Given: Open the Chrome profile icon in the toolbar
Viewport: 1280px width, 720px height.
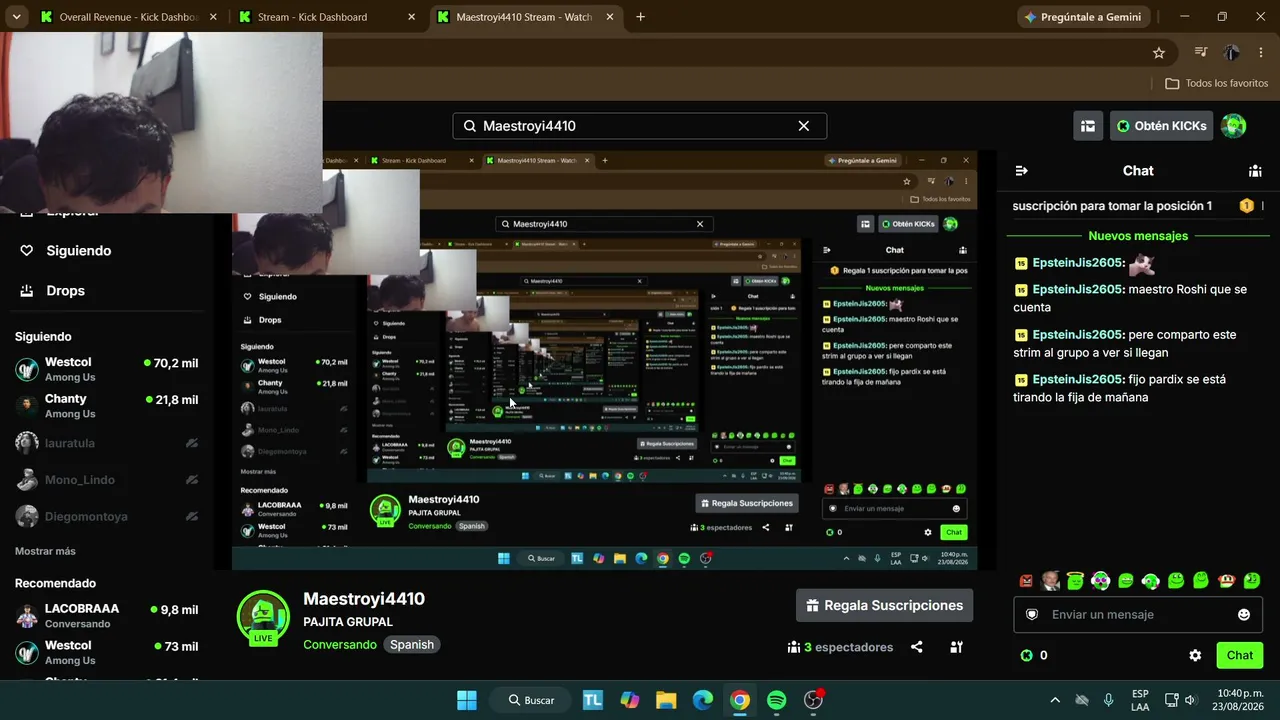Looking at the screenshot, I should [x=1232, y=53].
